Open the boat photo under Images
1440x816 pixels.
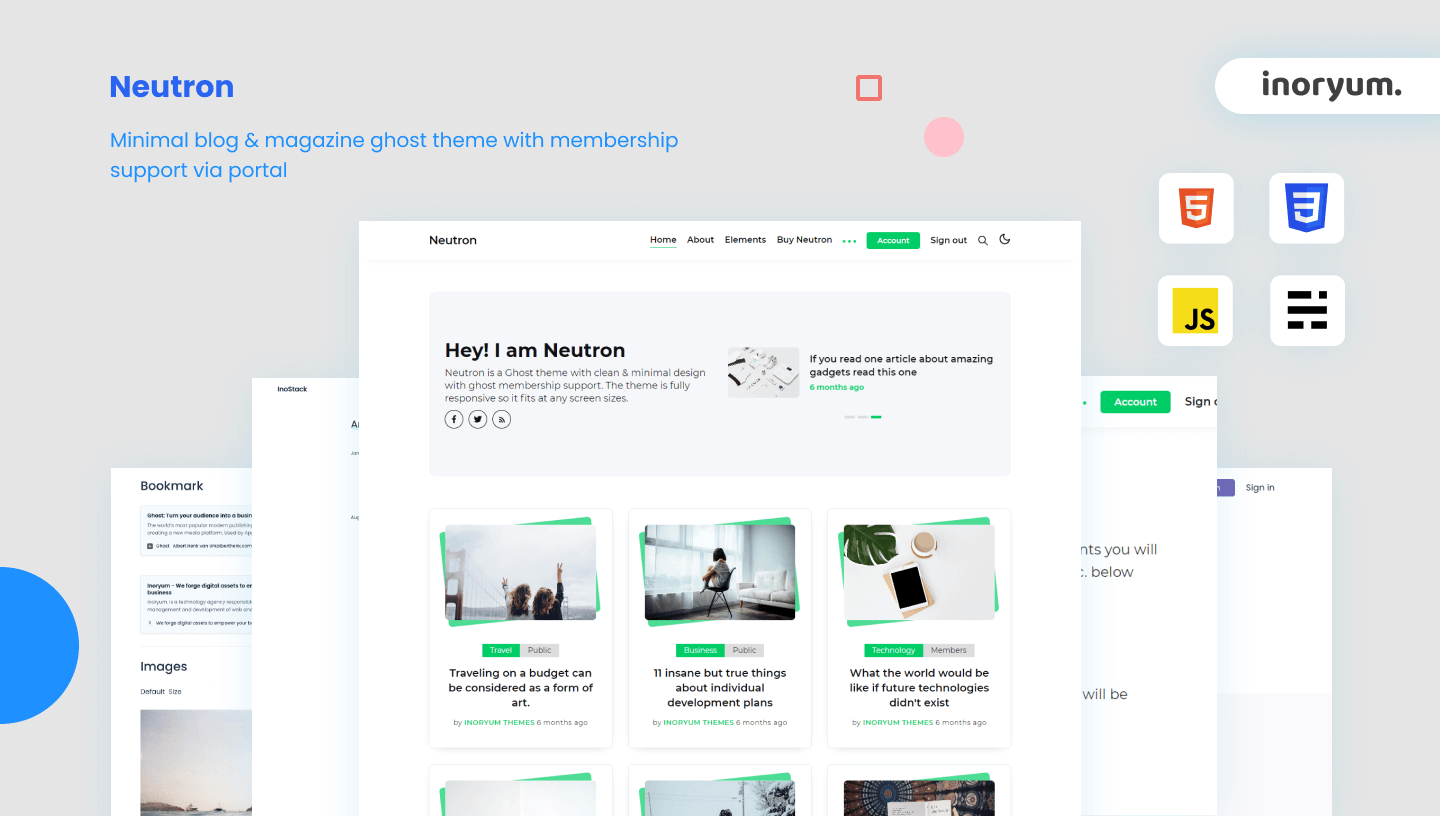click(x=196, y=763)
